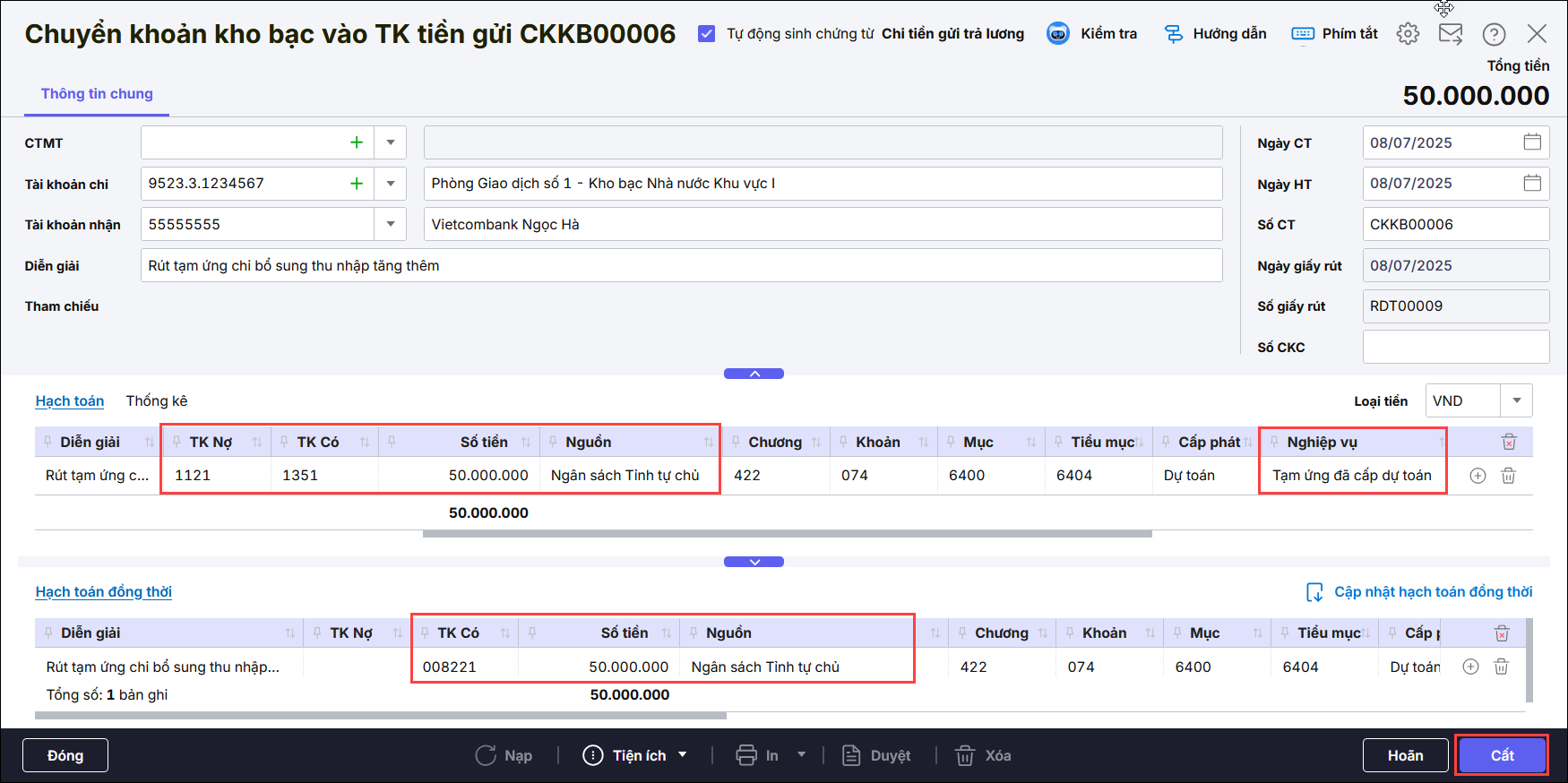Image resolution: width=1568 pixels, height=783 pixels.
Task: Open the Tài khoản nhận dropdown
Action: 391,224
